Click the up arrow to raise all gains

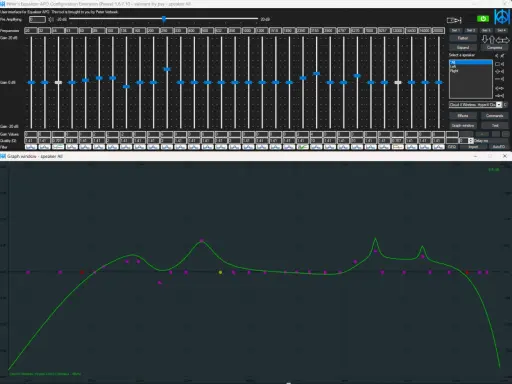[492, 39]
